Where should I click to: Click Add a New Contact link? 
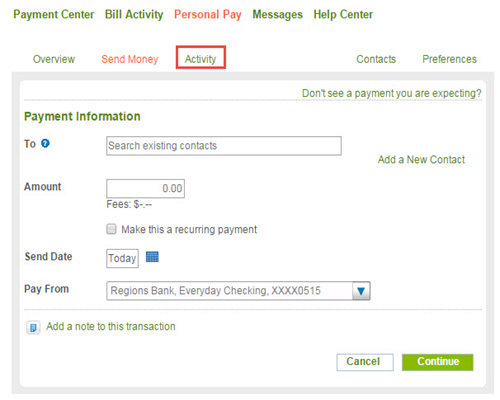point(421,160)
